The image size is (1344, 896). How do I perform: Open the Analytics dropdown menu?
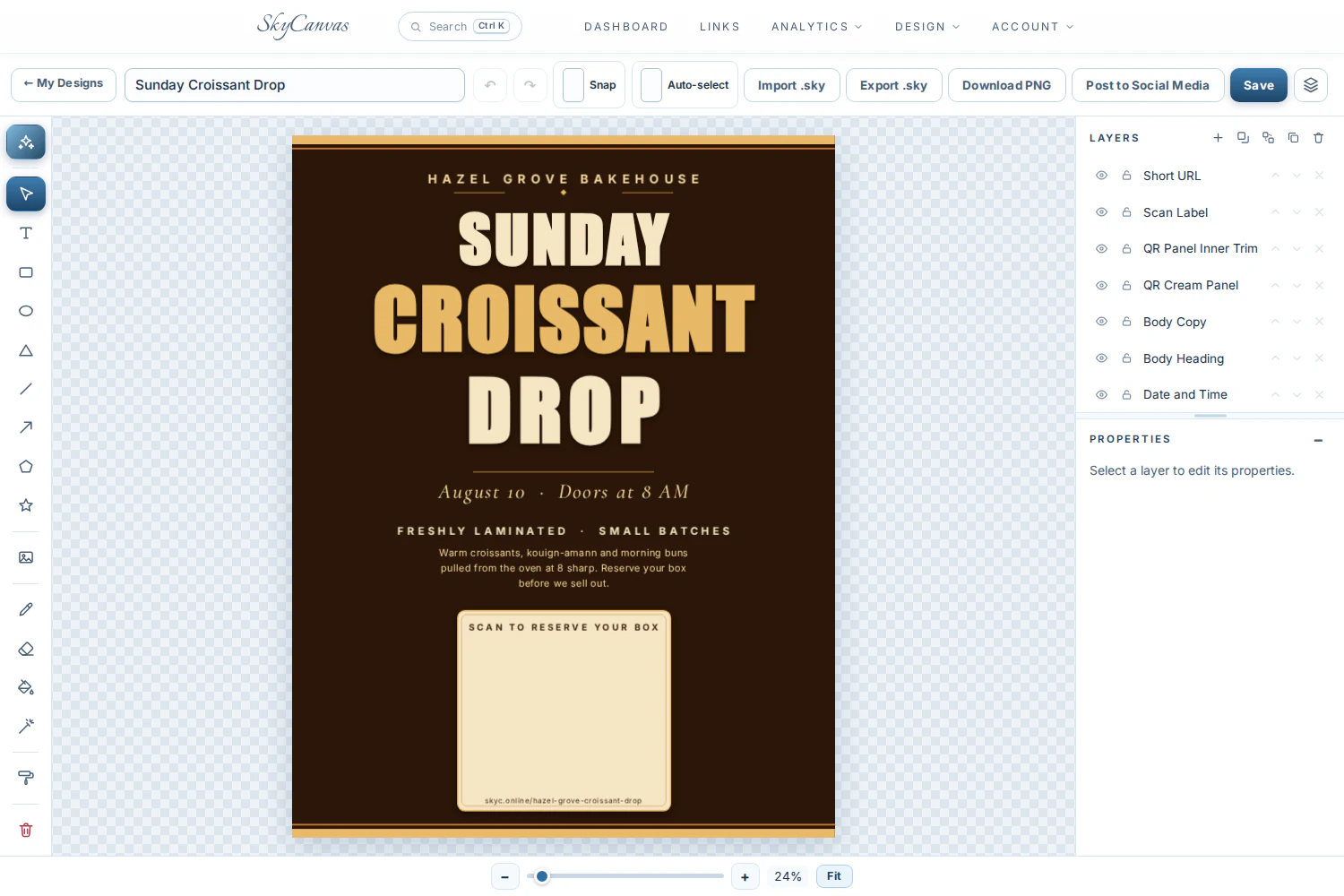coord(816,27)
